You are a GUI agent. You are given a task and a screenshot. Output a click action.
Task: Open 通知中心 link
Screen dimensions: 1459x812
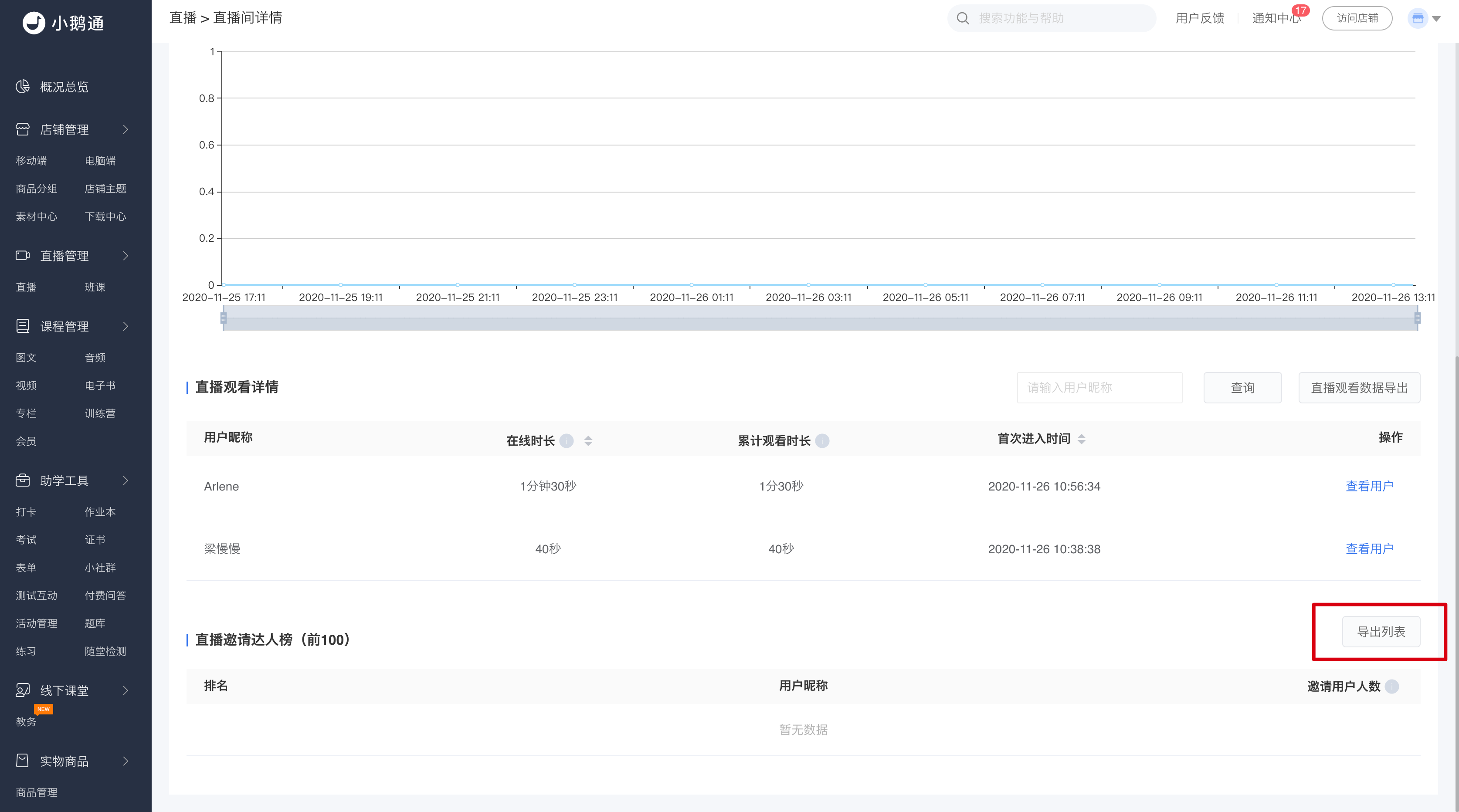click(x=1276, y=18)
